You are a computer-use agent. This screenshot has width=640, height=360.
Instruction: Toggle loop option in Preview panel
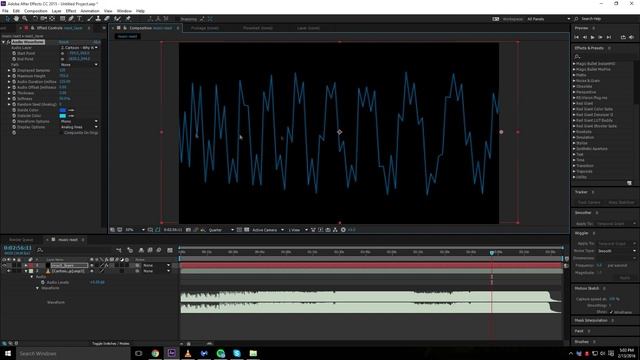pyautogui.click(x=623, y=37)
